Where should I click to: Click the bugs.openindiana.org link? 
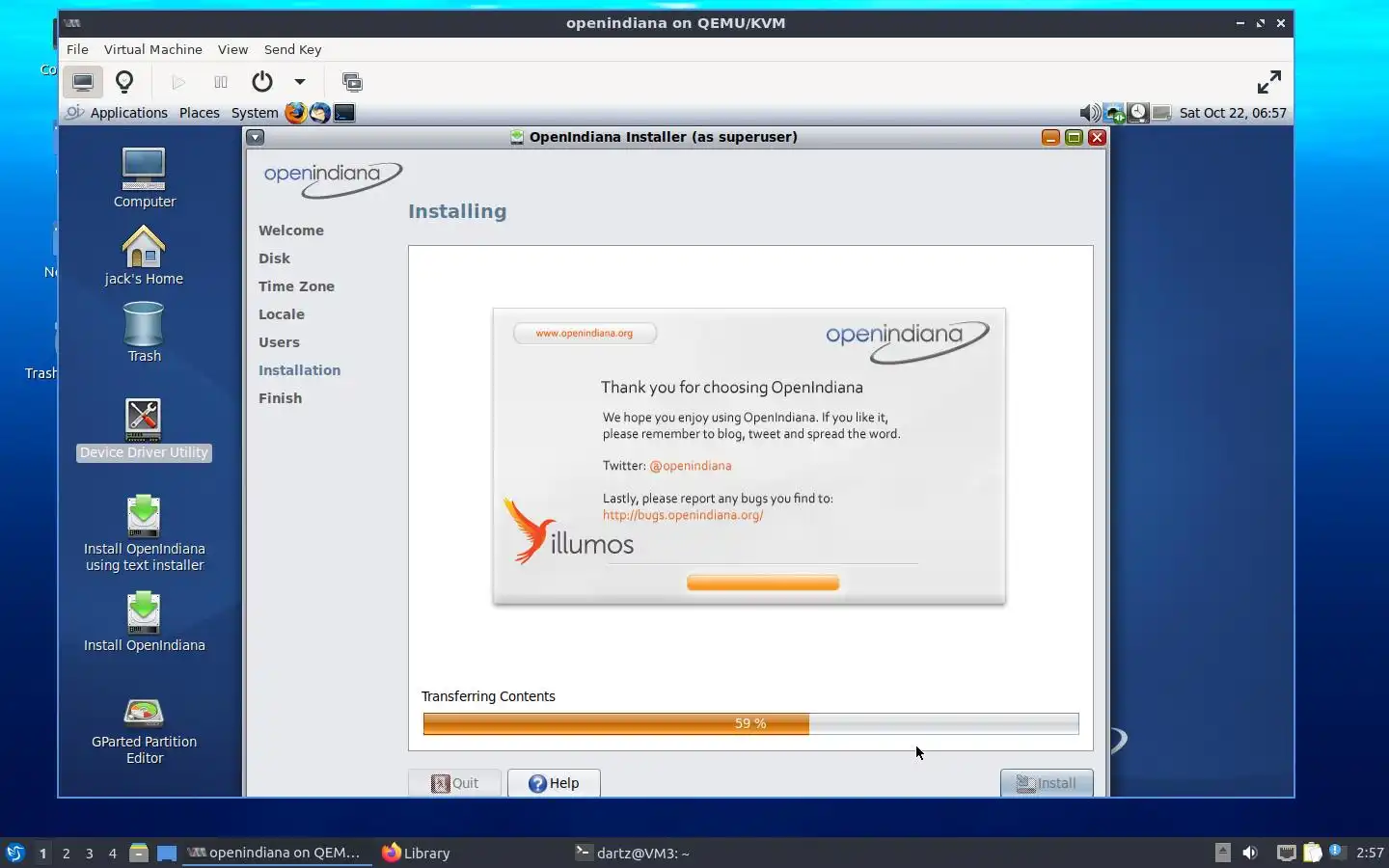pos(683,515)
